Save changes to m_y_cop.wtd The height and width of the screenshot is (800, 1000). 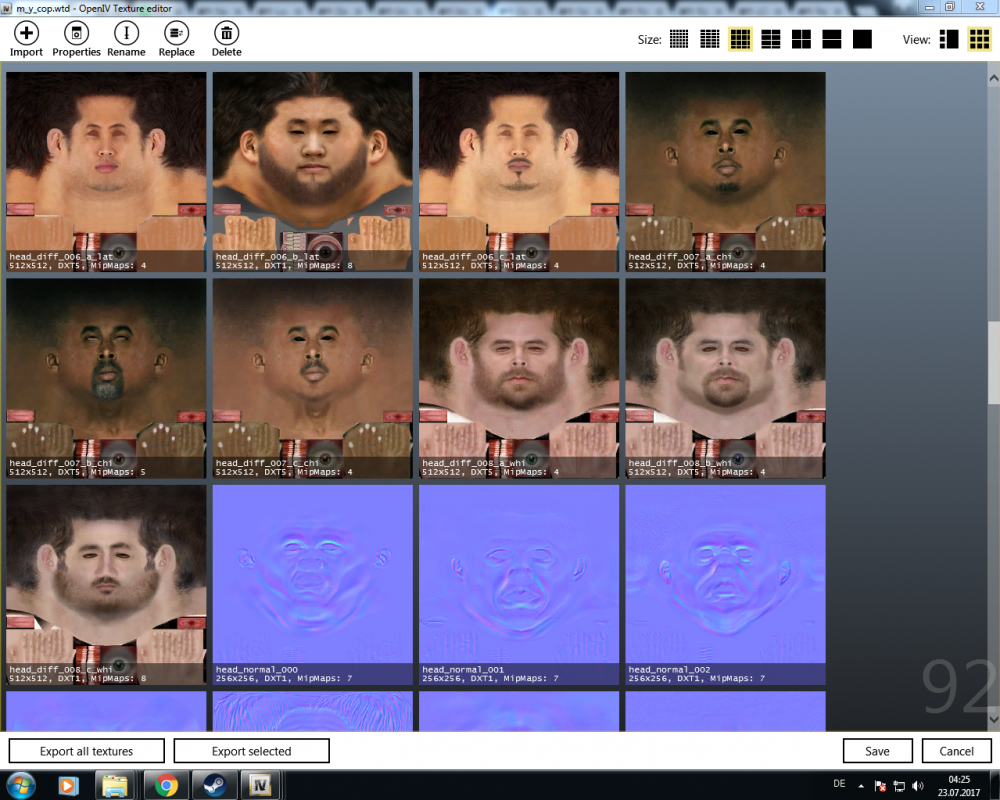tap(877, 750)
